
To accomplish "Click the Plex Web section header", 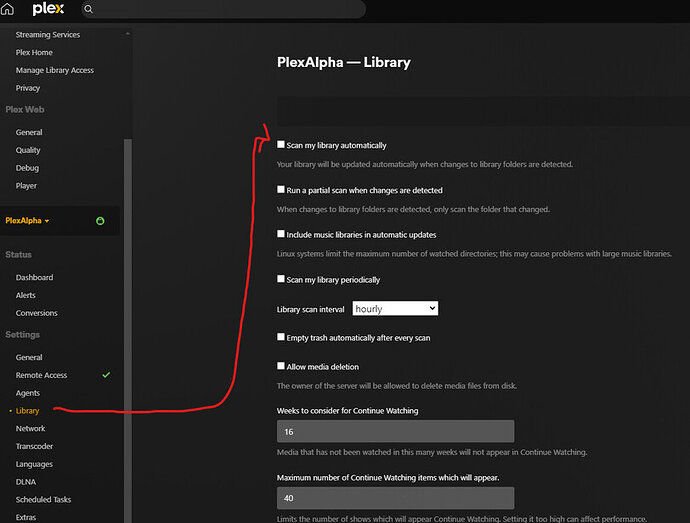I will [x=25, y=110].
